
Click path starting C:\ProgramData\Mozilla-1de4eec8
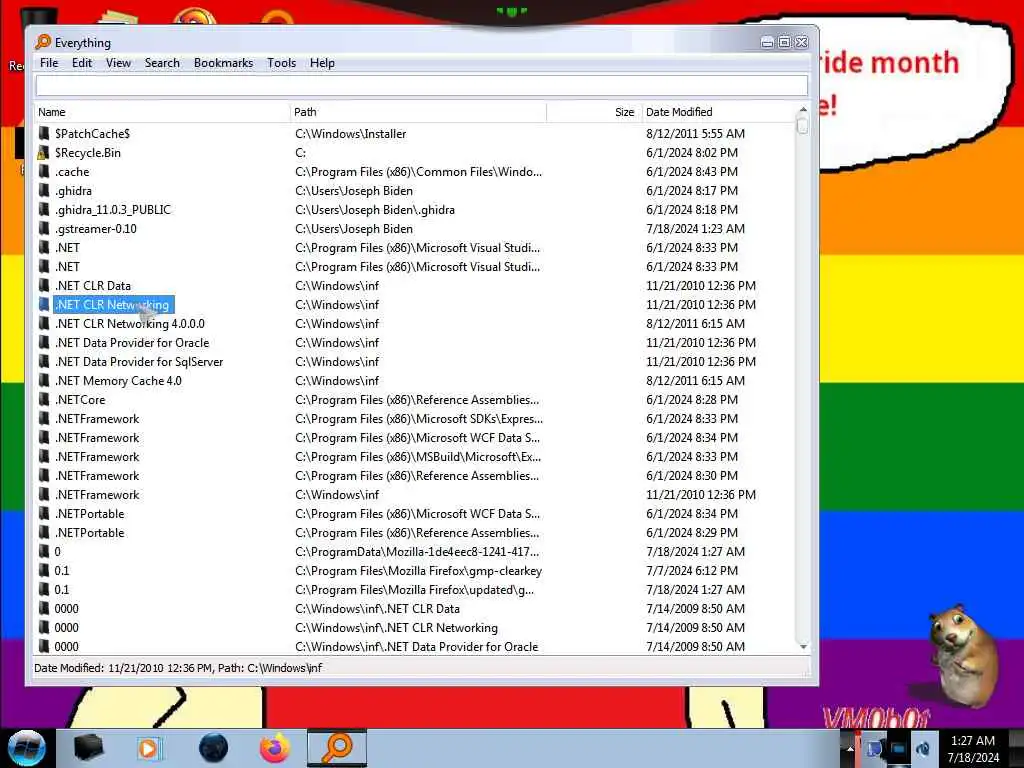coord(417,551)
